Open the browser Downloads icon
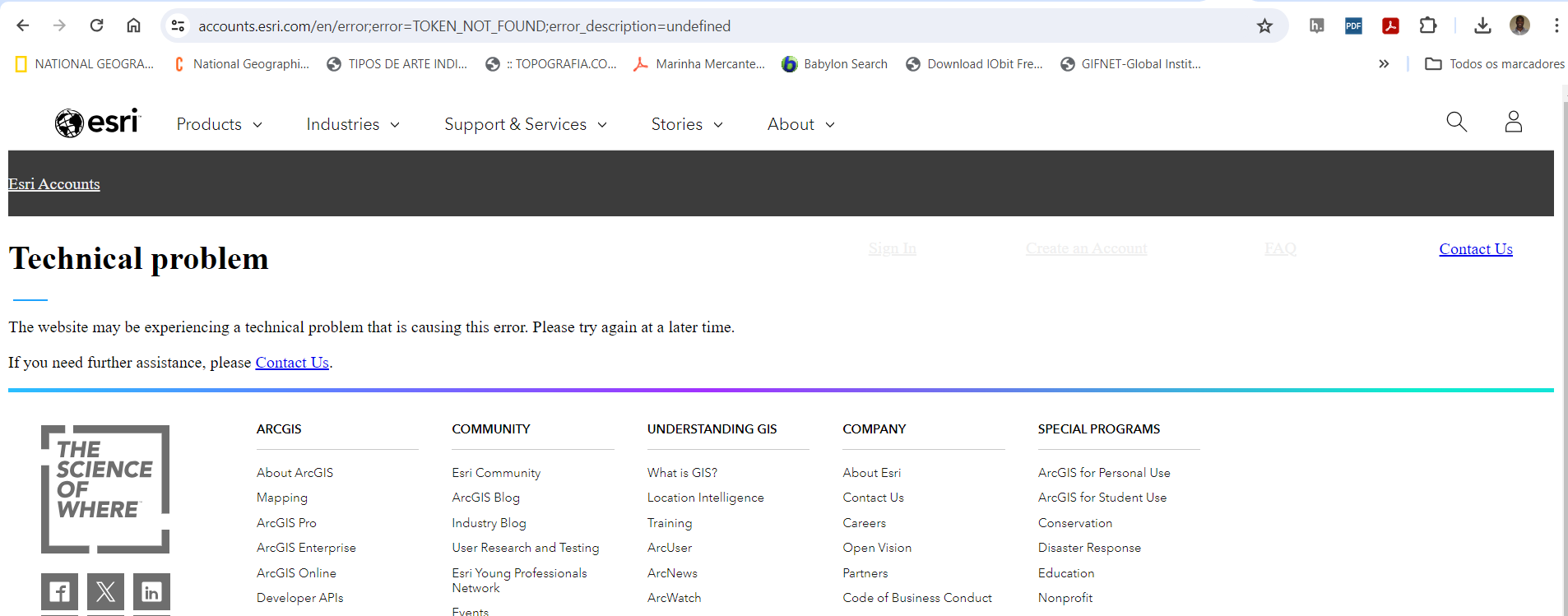 [1482, 26]
